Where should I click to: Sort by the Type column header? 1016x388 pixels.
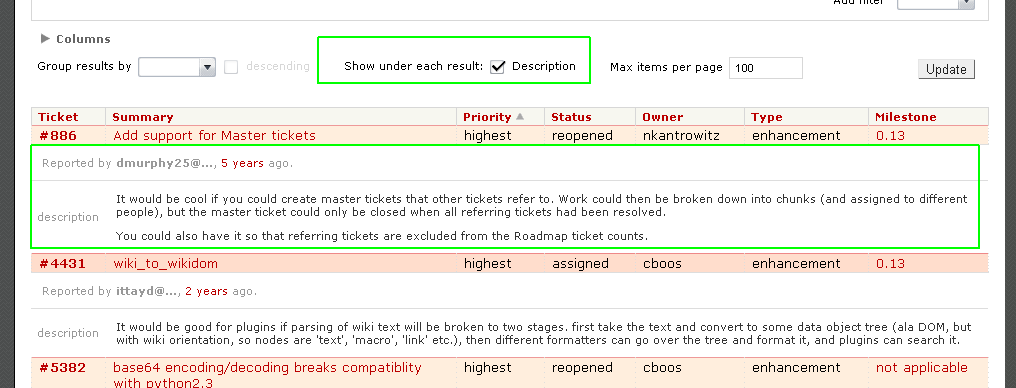(767, 117)
